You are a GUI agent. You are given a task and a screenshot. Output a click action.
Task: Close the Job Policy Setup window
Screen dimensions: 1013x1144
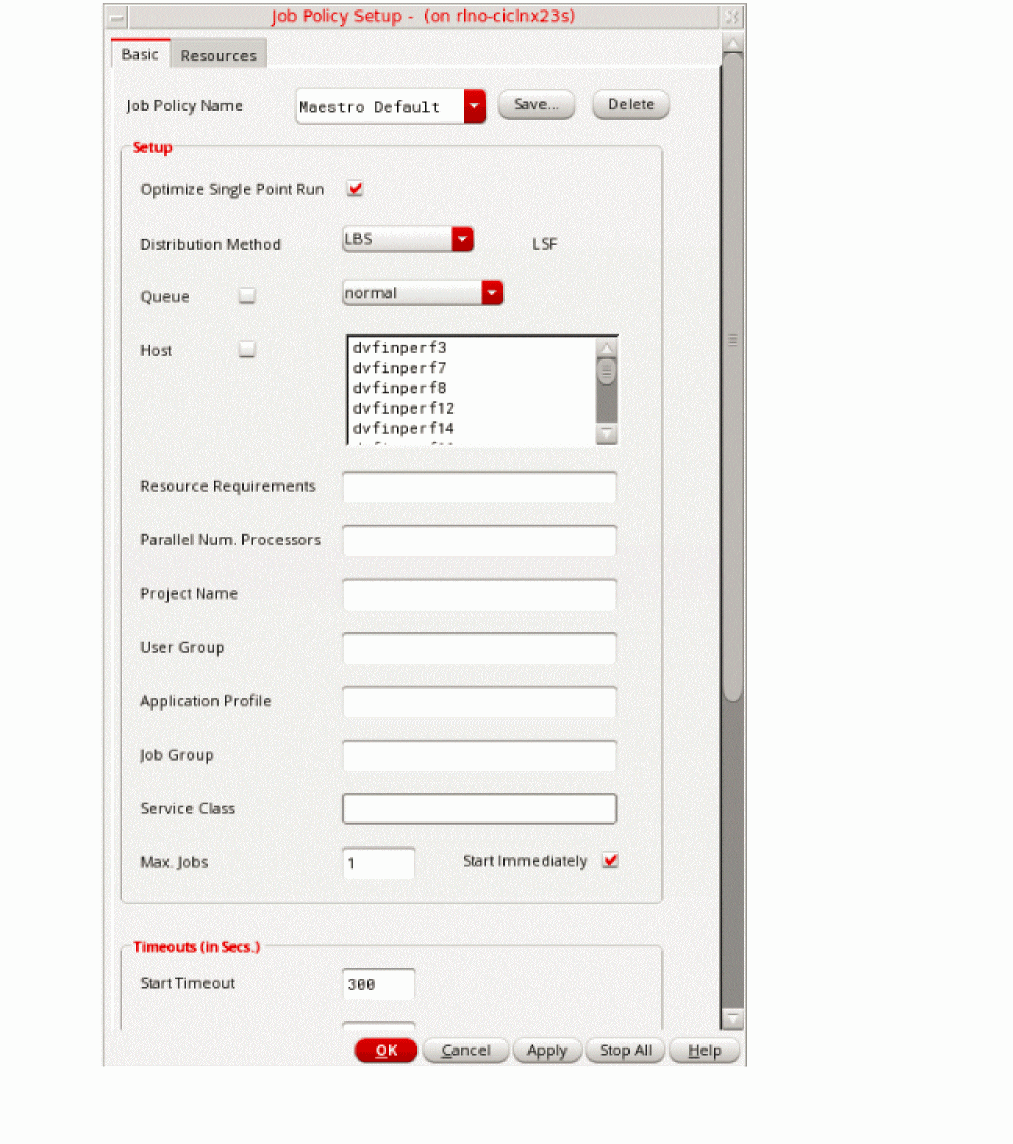click(732, 17)
